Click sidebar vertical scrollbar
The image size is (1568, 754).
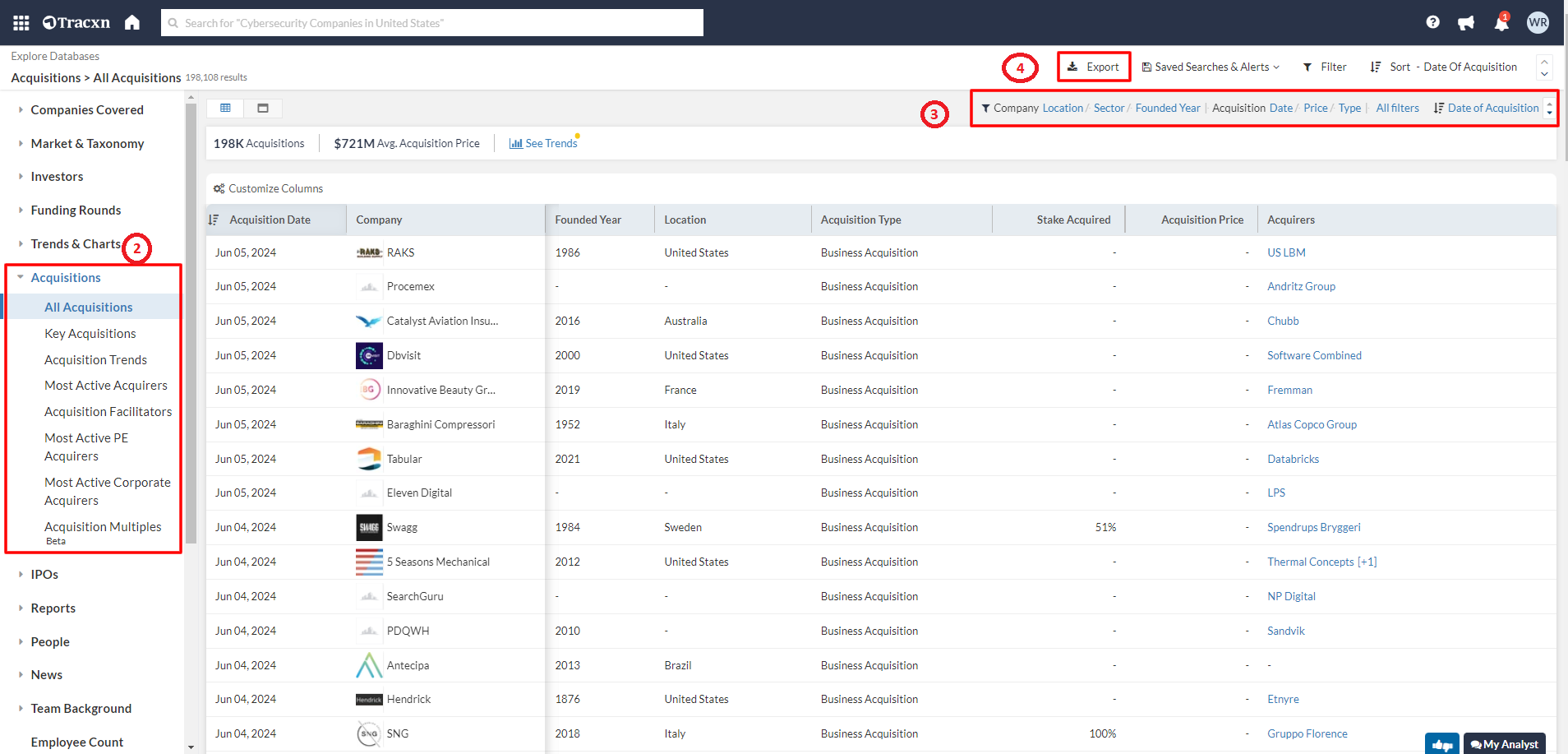[191, 323]
